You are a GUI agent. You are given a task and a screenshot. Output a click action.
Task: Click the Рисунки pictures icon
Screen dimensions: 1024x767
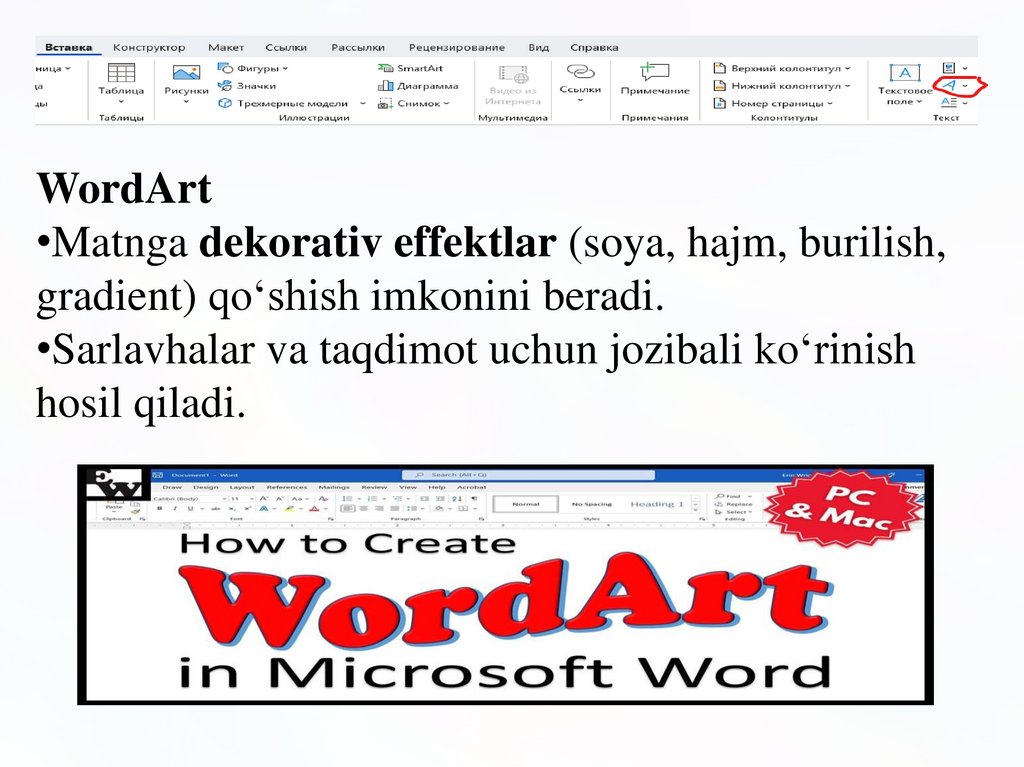coord(186,72)
